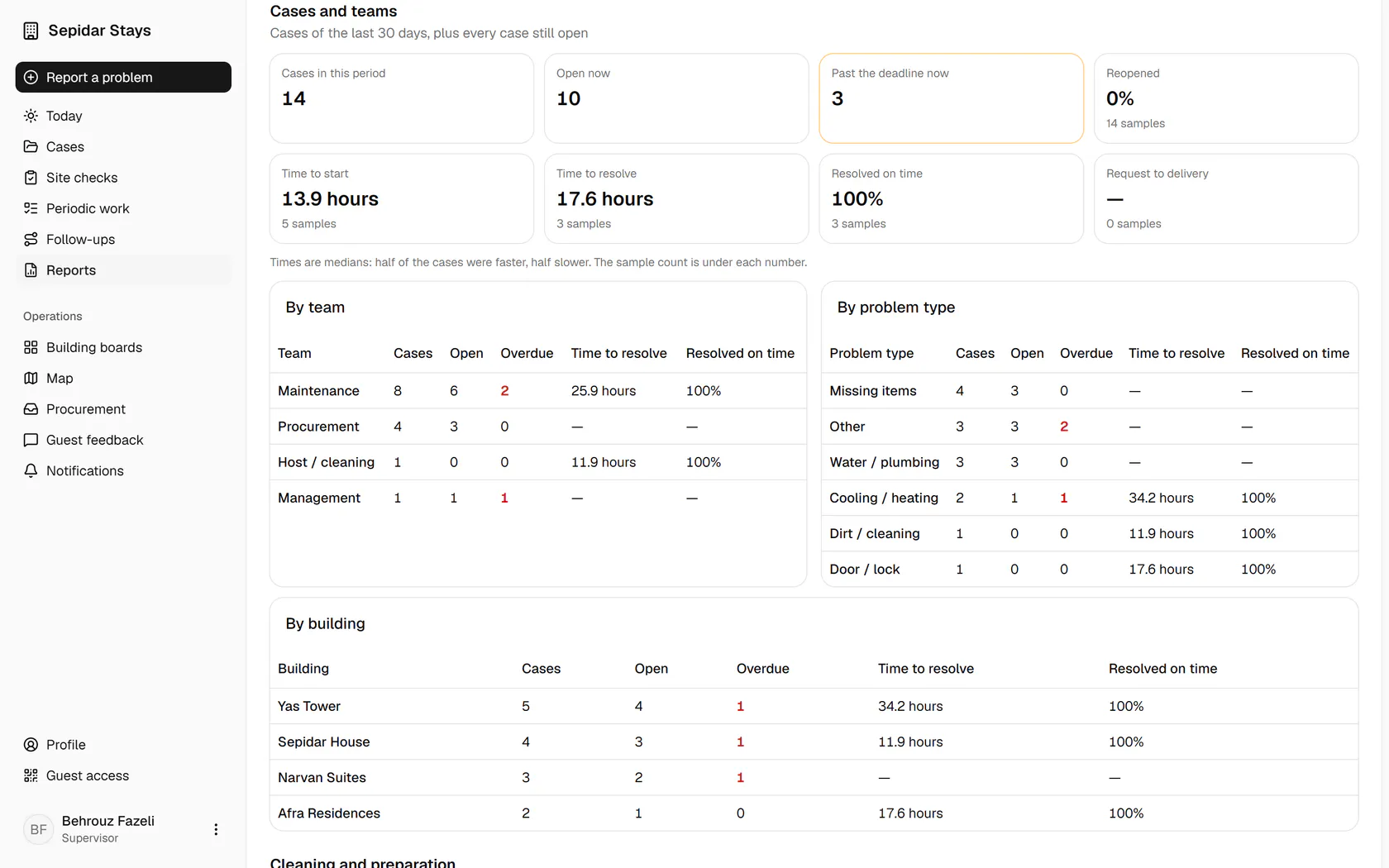Navigate to the Periodic work page
Screen dimensions: 1389x868
(123, 208)
